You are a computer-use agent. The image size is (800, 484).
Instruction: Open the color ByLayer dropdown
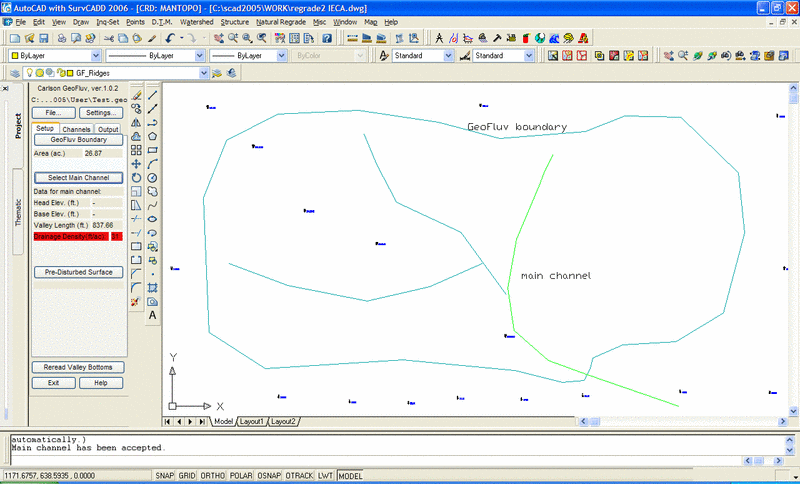coord(95,56)
